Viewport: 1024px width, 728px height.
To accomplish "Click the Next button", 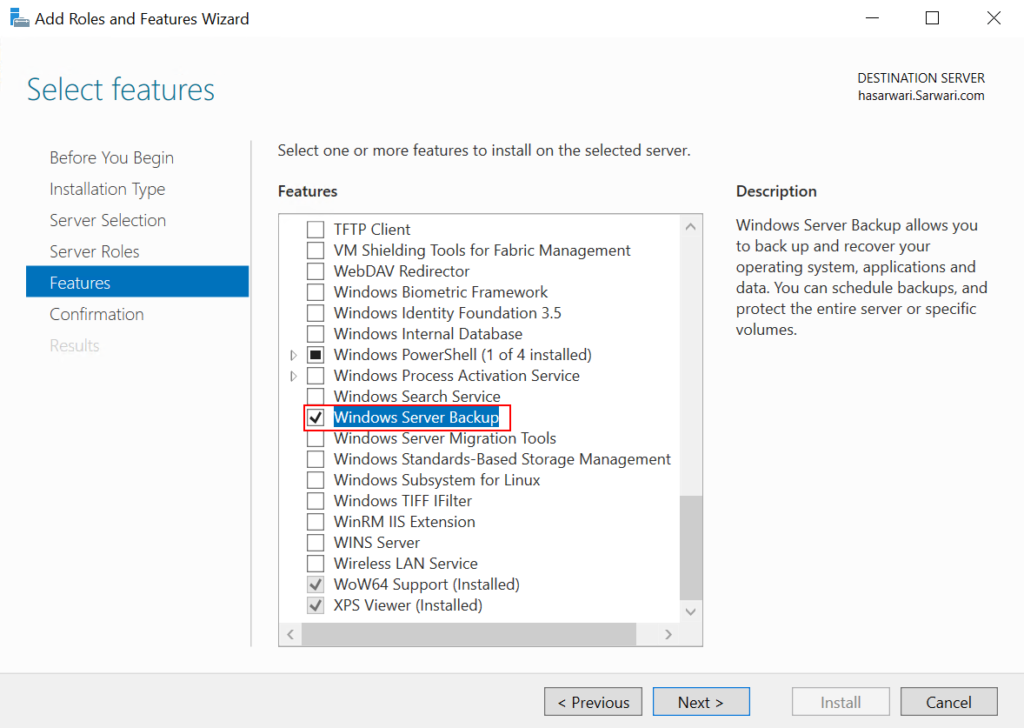I will tap(701, 701).
